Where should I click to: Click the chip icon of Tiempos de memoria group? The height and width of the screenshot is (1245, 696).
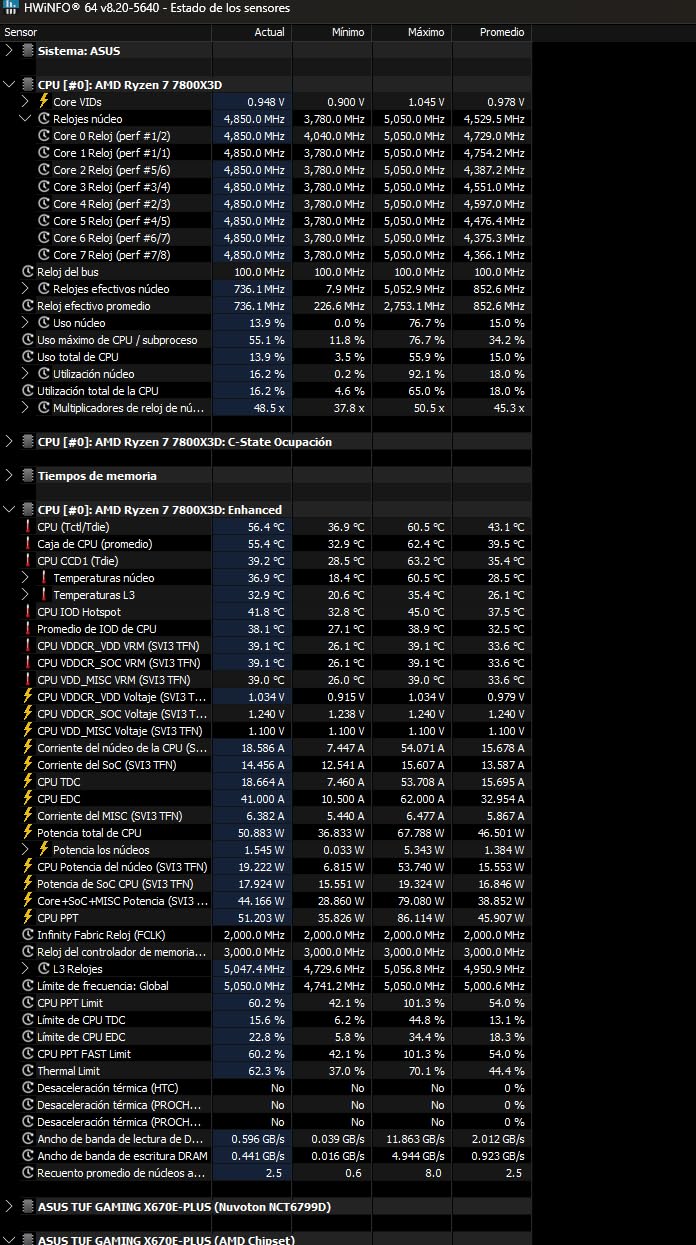click(x=27, y=475)
